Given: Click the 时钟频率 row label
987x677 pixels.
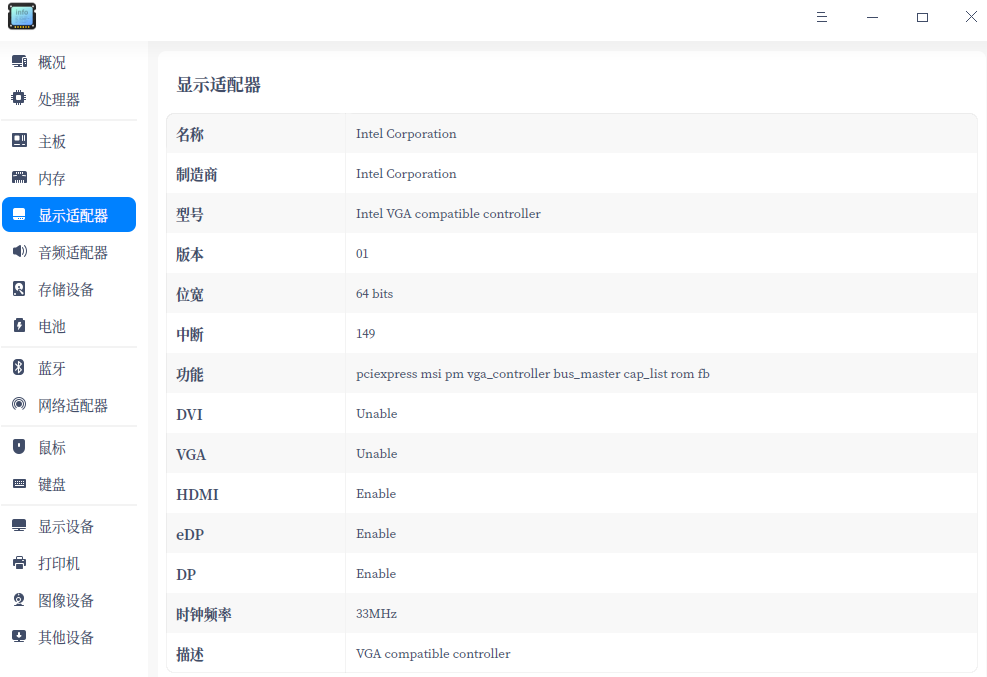Looking at the screenshot, I should [204, 615].
